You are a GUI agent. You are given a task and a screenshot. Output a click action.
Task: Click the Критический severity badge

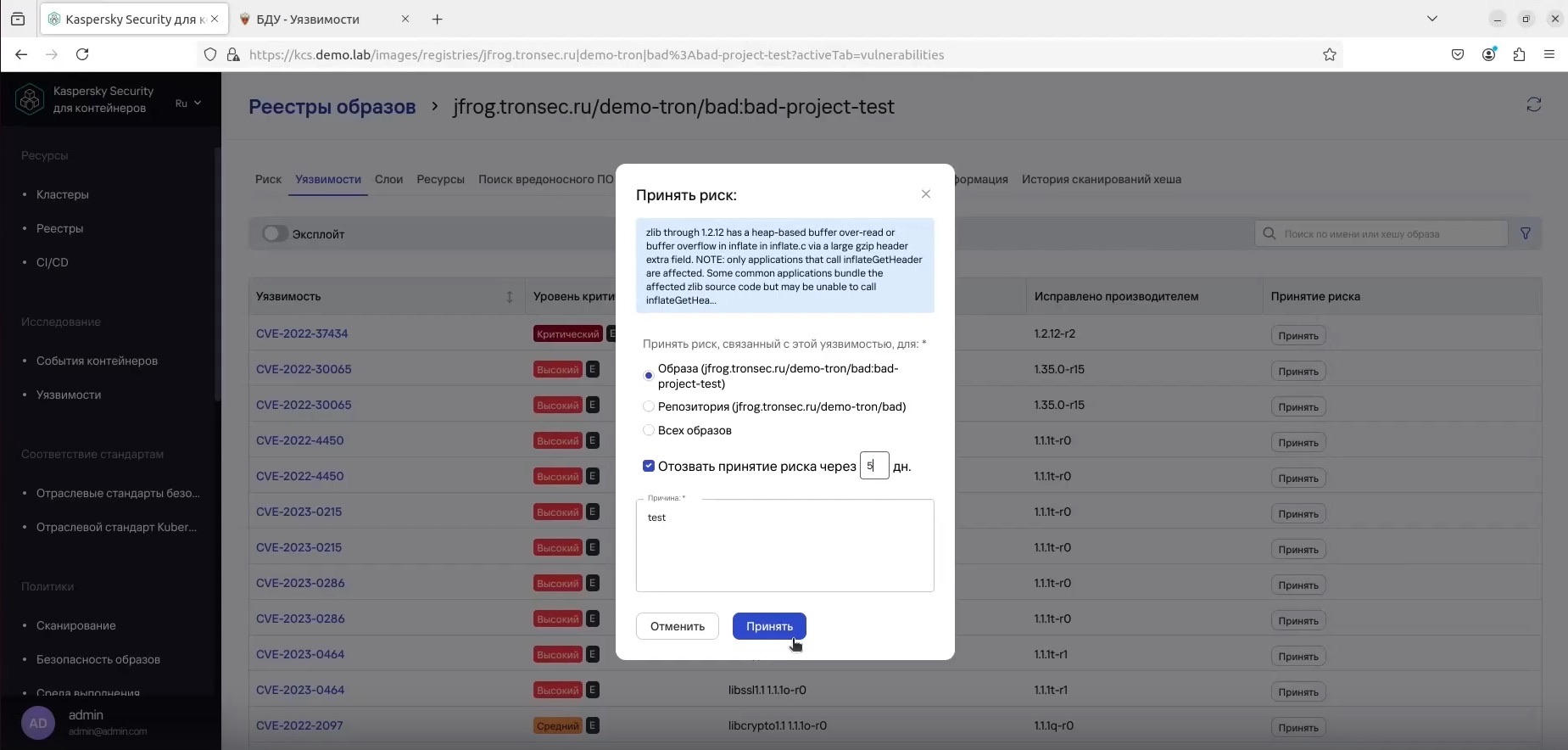tap(568, 333)
